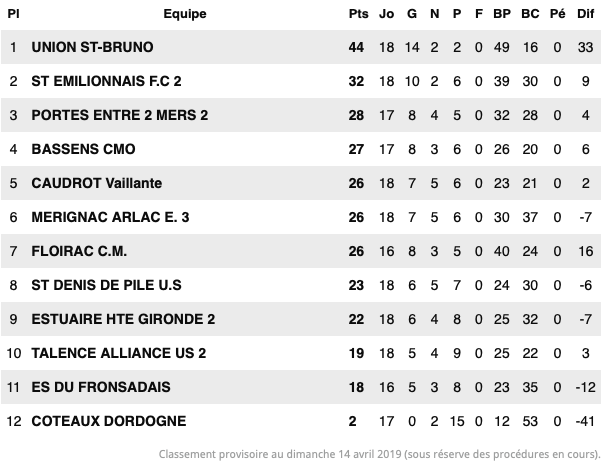Click ESTUAIRE HTE GIRONDE 2 team
Viewport: 612px width, 466px height.
[123, 319]
